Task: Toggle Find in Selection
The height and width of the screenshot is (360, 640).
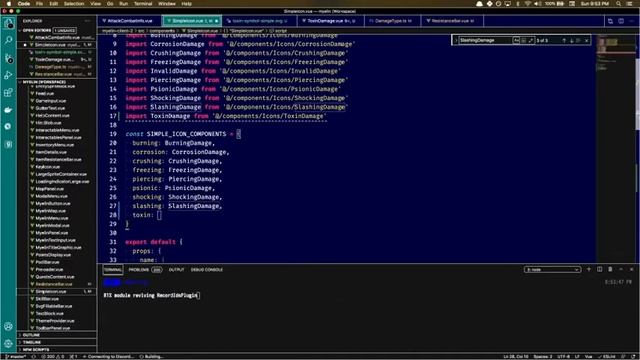Action: [x=579, y=40]
